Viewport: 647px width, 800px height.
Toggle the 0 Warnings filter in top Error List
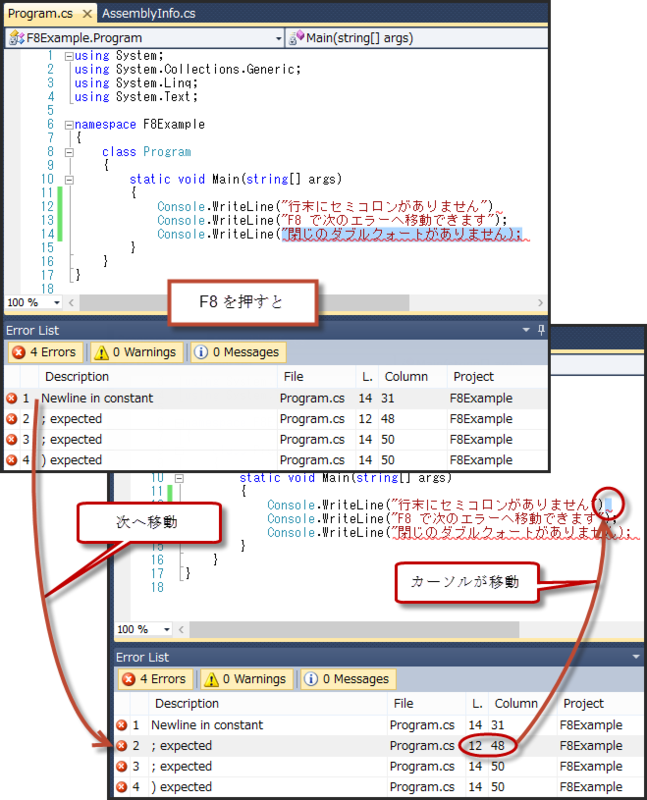coord(136,352)
